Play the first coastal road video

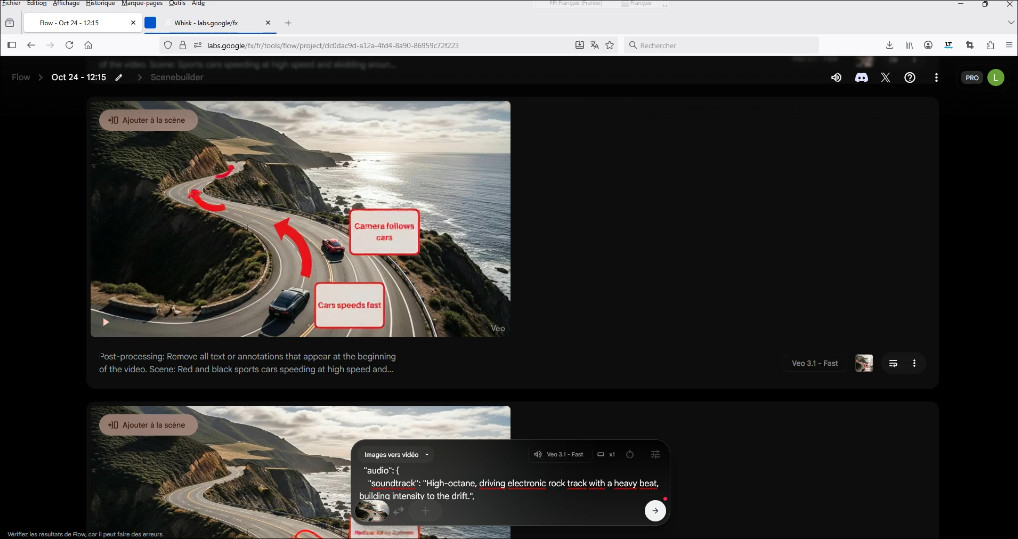click(106, 322)
